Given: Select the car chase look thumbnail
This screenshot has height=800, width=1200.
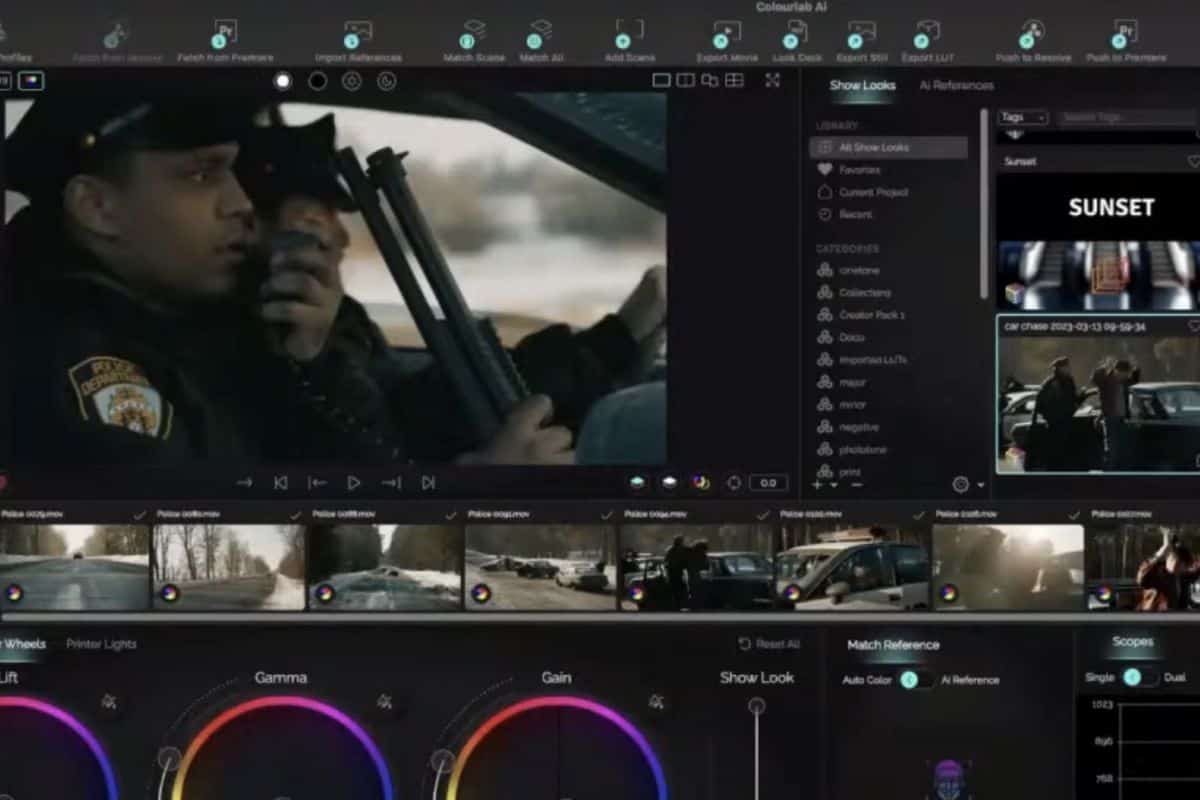Looking at the screenshot, I should click(1098, 404).
